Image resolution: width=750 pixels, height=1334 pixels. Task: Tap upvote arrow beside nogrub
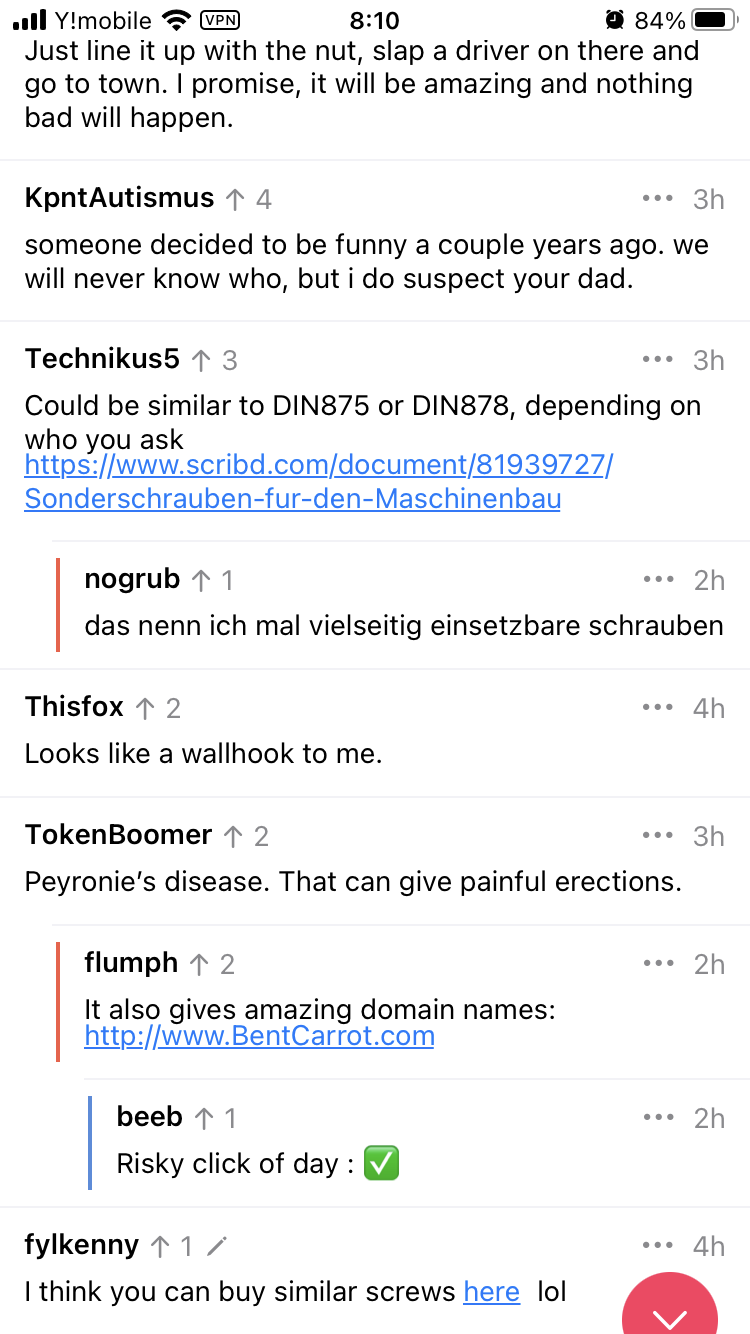tap(201, 580)
